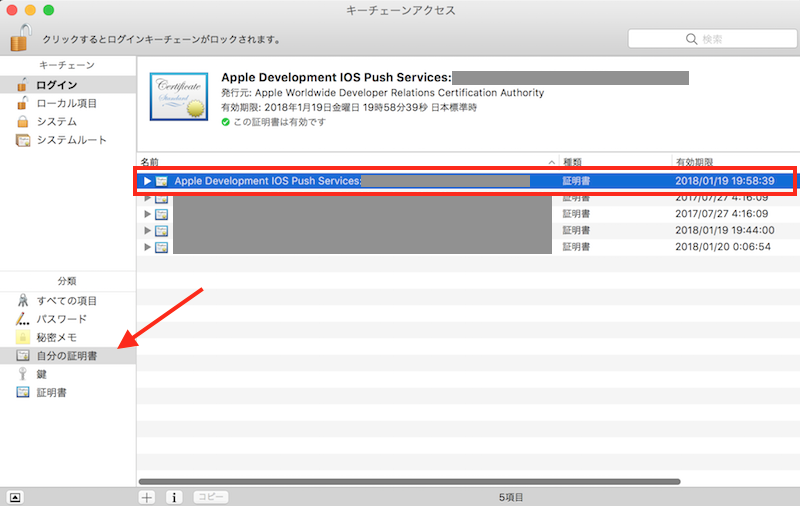Show すべての項目 category
The height and width of the screenshot is (506, 800).
click(68, 300)
